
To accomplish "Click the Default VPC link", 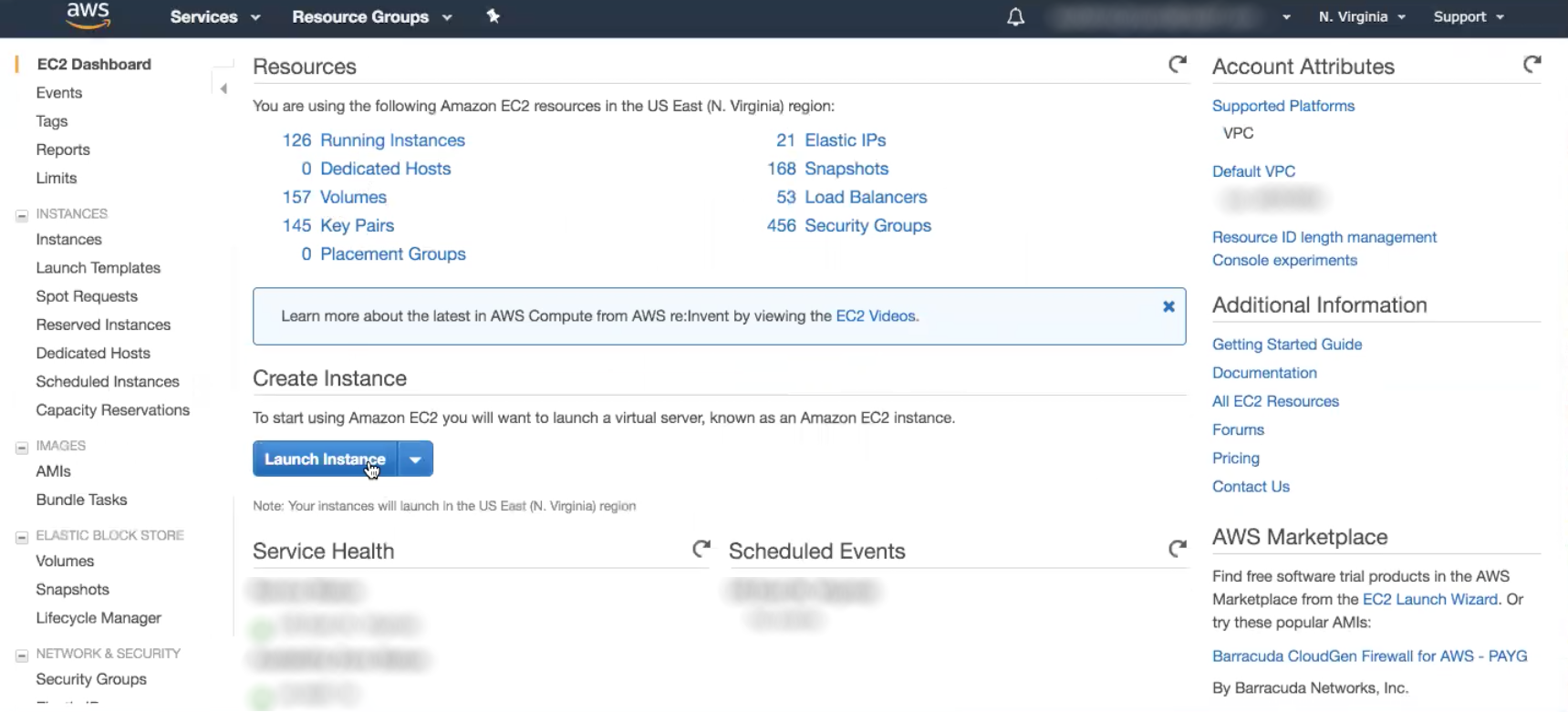I will click(1253, 171).
